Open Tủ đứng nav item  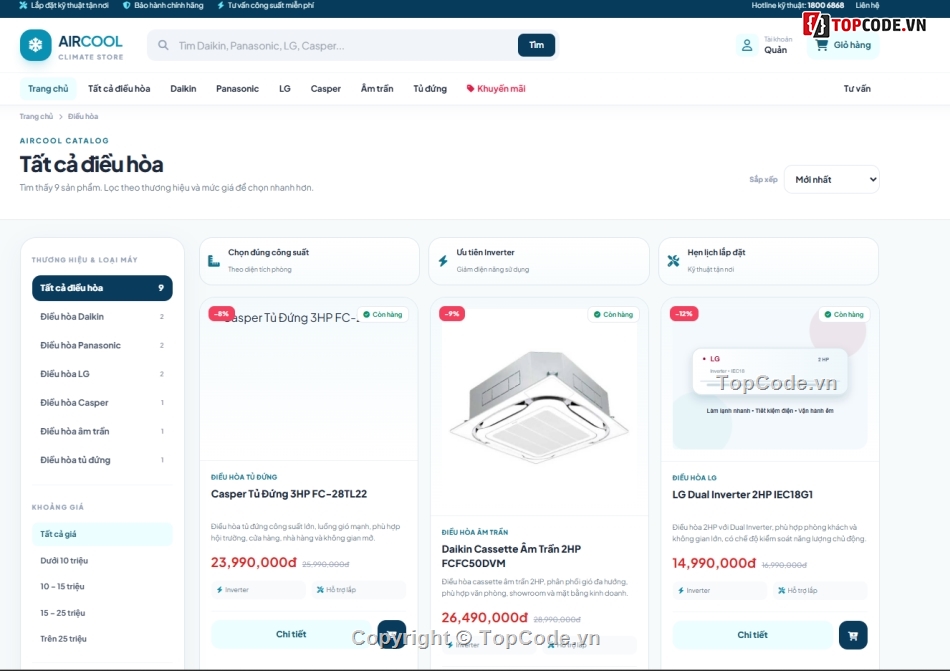[430, 88]
